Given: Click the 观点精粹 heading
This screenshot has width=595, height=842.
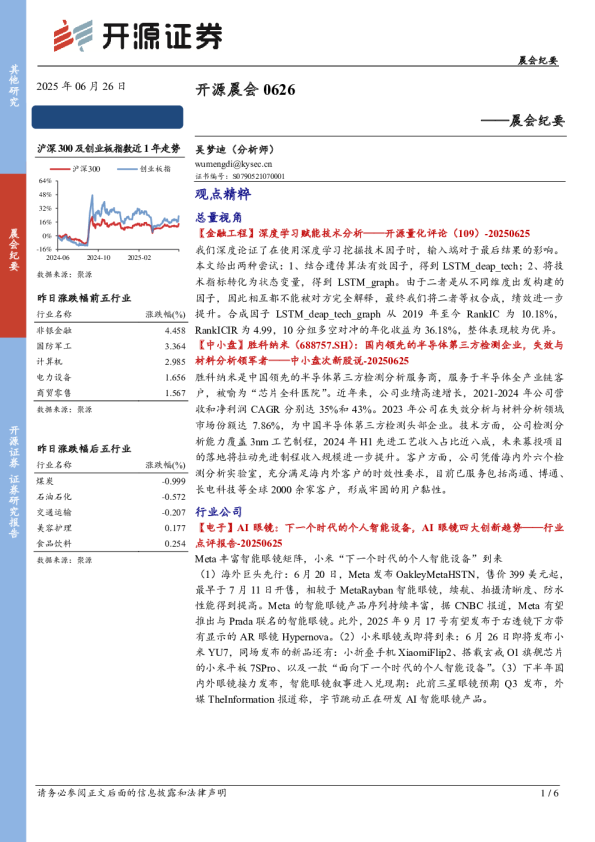Looking at the screenshot, I should coord(223,194).
